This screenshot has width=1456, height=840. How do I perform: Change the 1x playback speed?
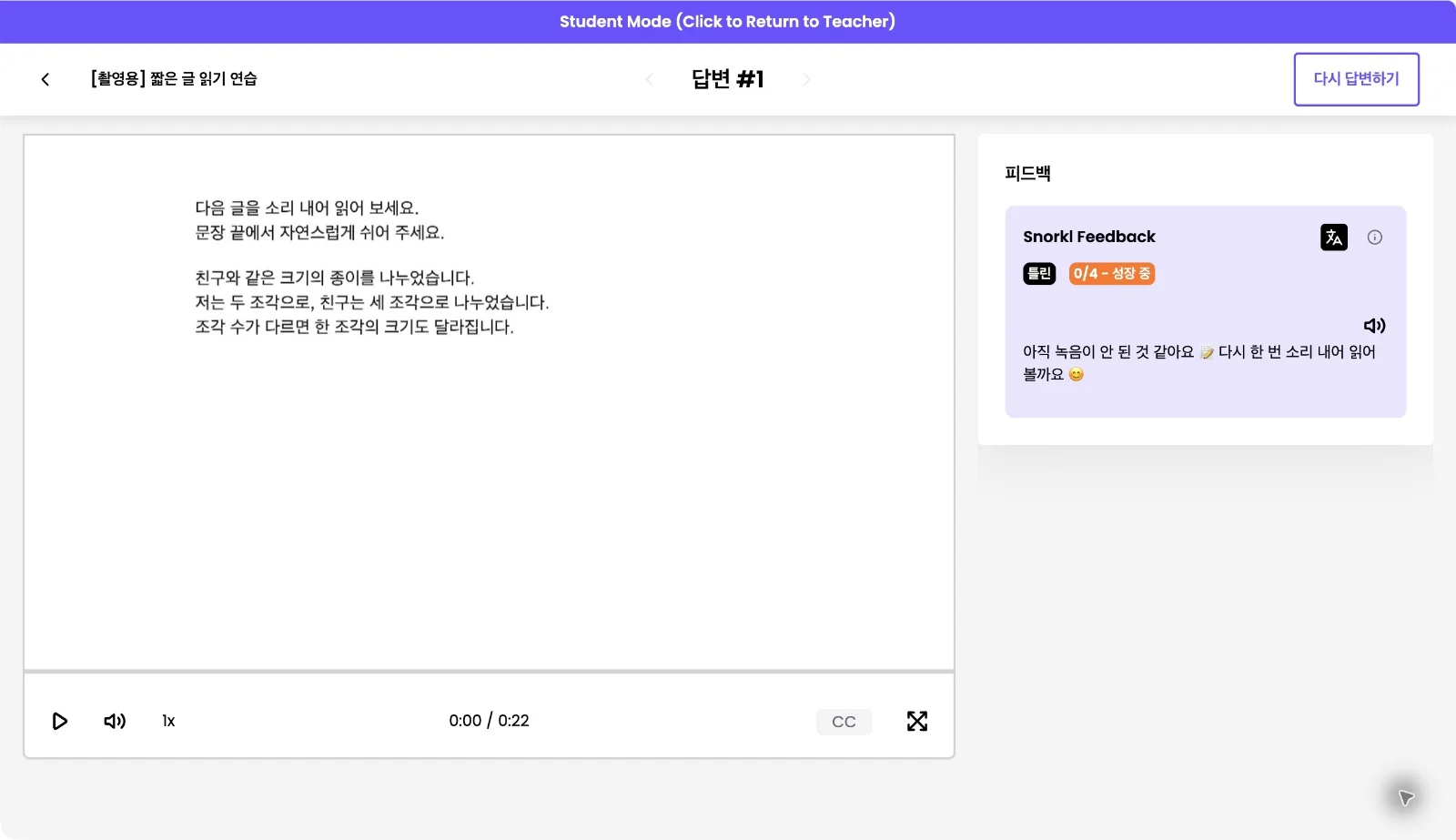[x=168, y=721]
